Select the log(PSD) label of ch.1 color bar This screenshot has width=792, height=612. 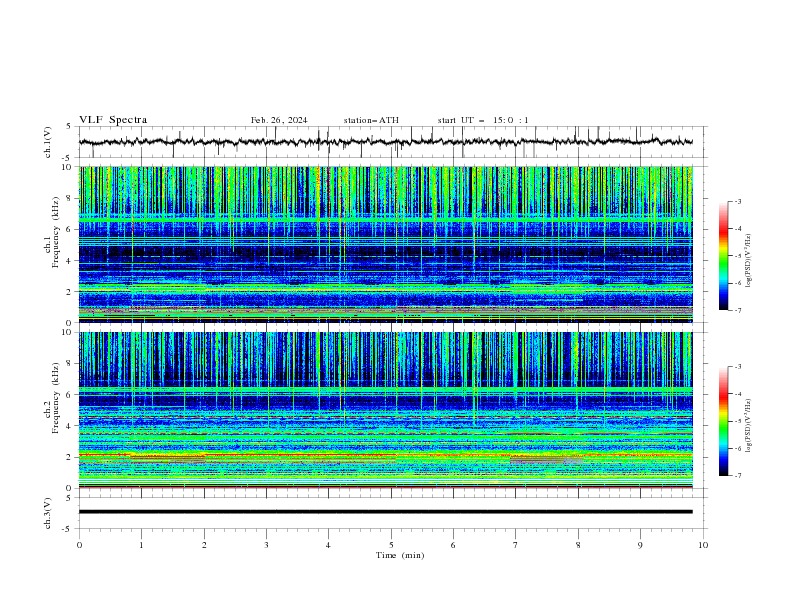[748, 261]
